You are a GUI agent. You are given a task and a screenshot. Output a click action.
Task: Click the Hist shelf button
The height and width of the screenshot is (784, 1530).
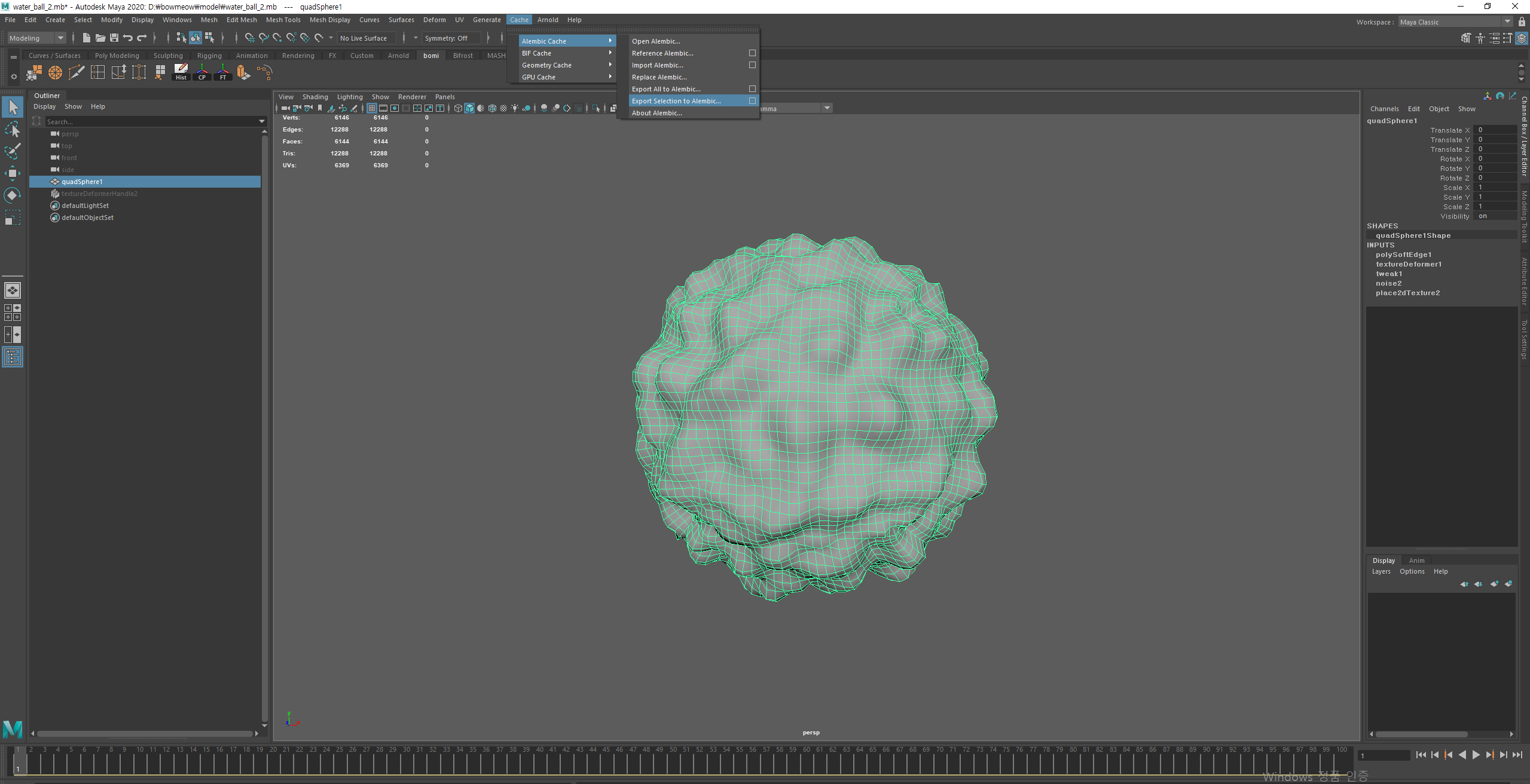pyautogui.click(x=181, y=72)
